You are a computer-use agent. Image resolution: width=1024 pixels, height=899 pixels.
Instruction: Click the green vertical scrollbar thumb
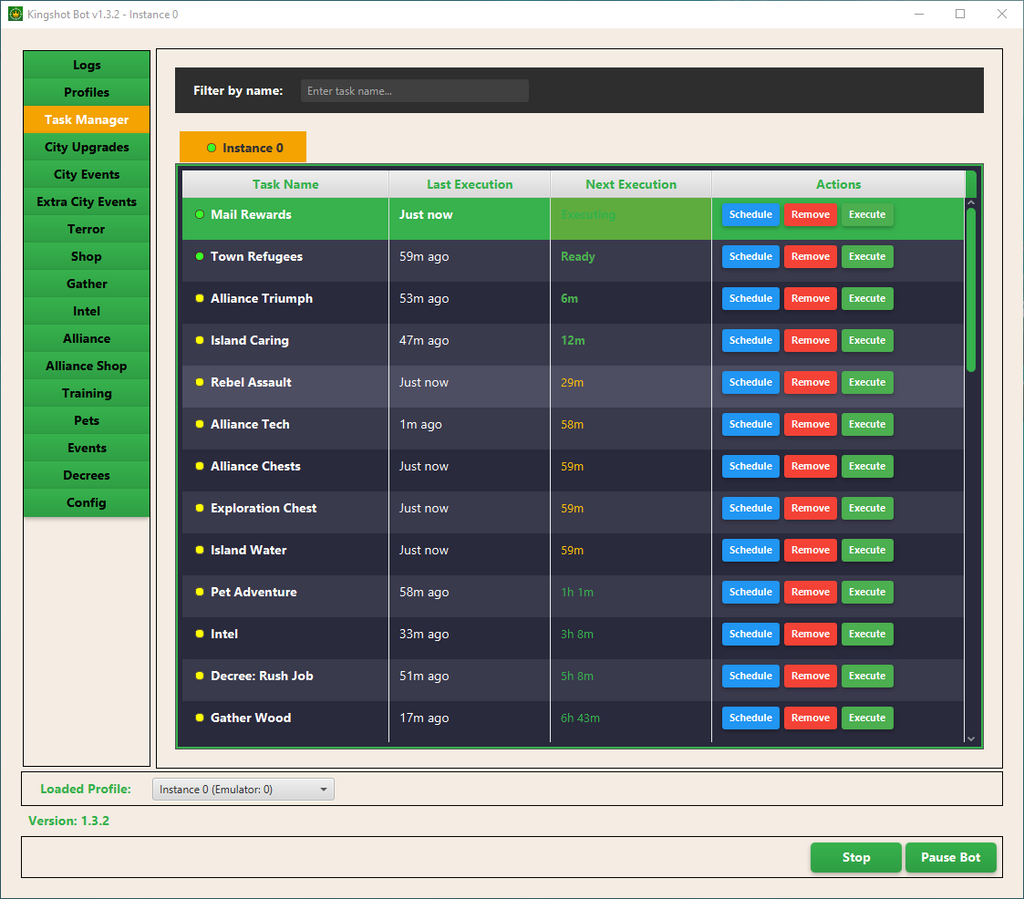[970, 290]
